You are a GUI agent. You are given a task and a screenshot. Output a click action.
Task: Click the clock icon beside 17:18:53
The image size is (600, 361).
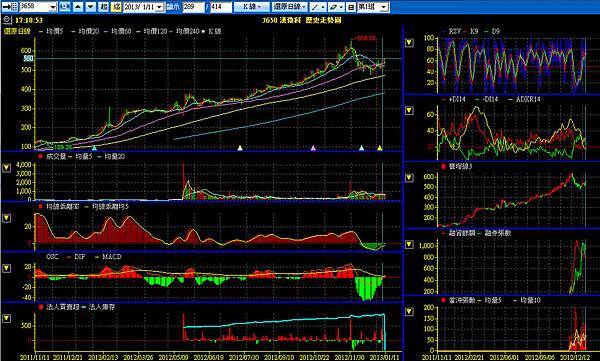click(x=7, y=20)
